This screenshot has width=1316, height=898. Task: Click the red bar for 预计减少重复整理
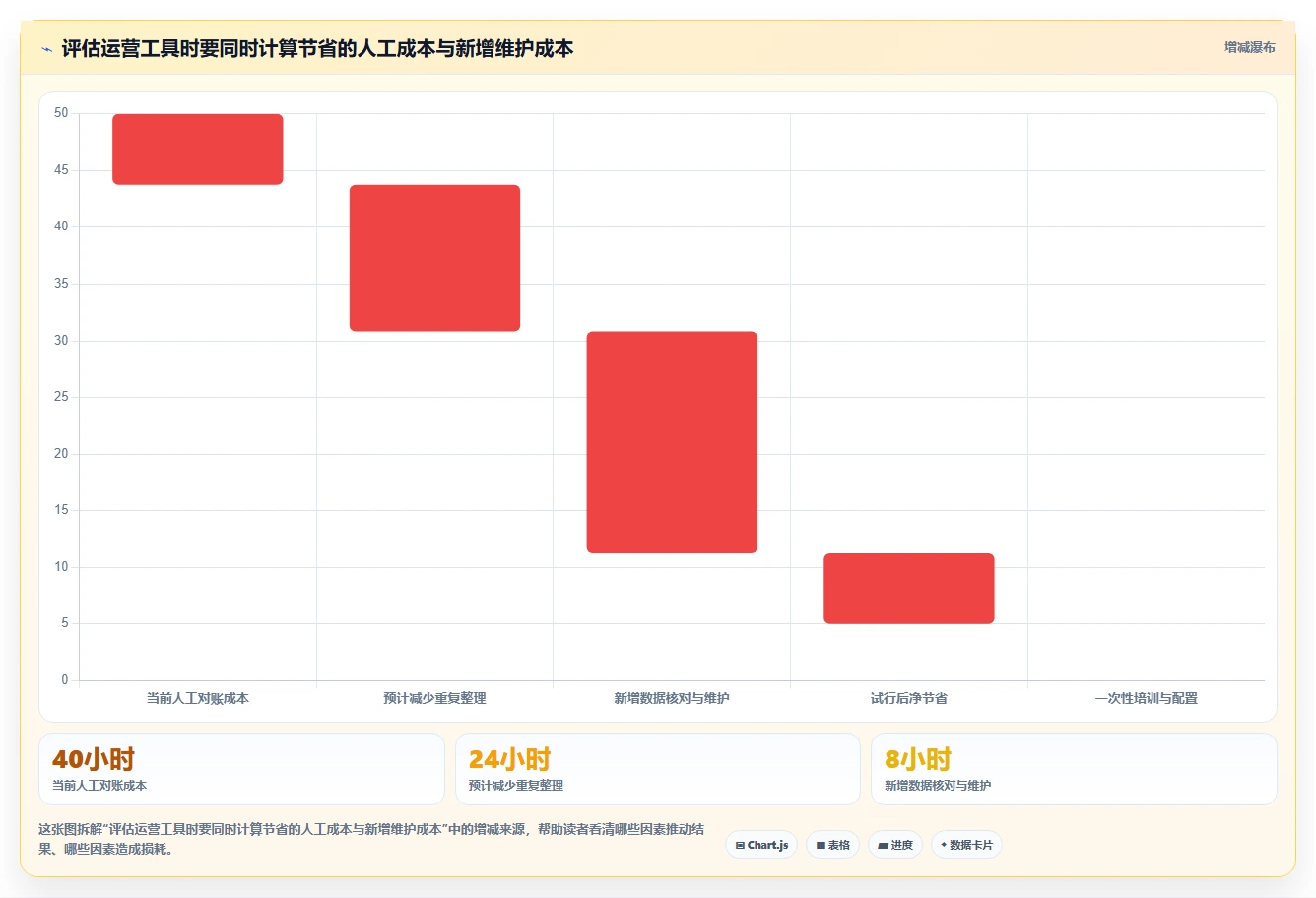tap(434, 258)
